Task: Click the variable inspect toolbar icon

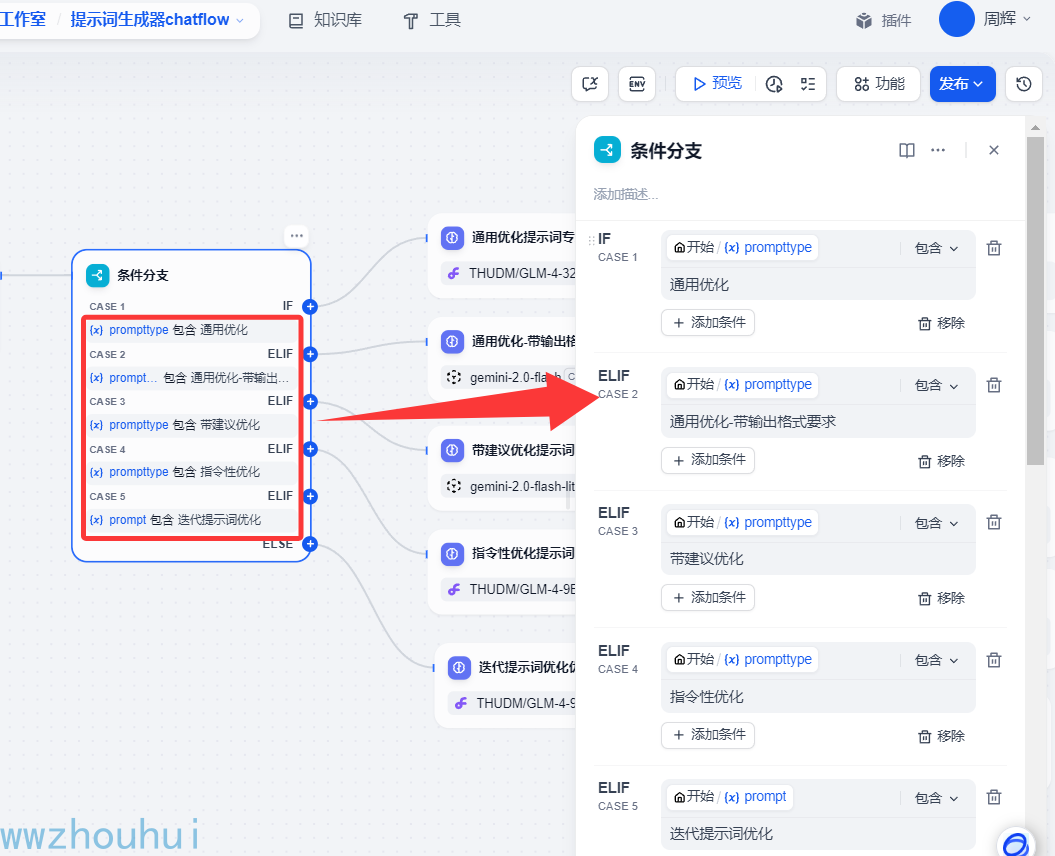Action: click(590, 84)
